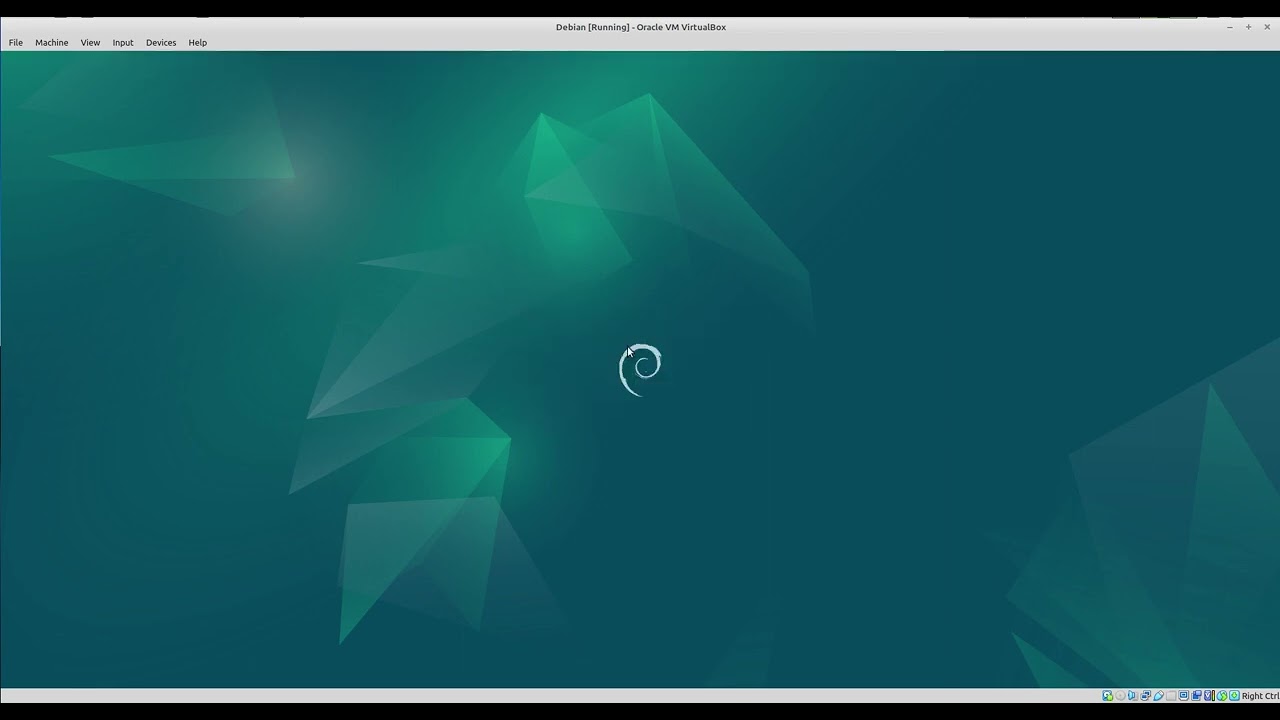Click the Right Ctrl host key label
This screenshot has height=720, width=1280.
1261,696
